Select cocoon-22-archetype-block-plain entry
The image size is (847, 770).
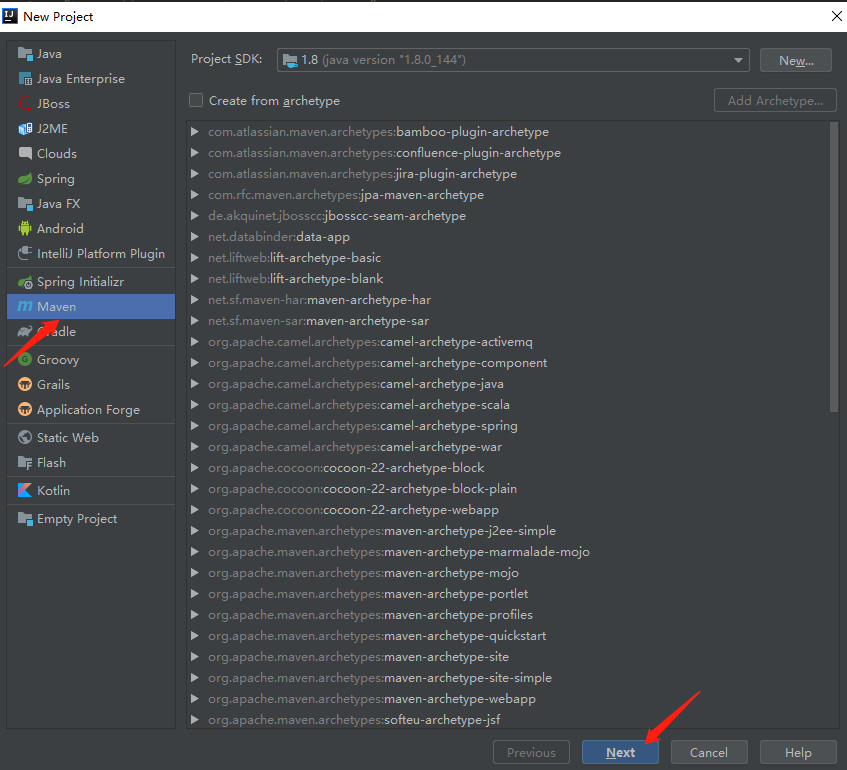362,488
